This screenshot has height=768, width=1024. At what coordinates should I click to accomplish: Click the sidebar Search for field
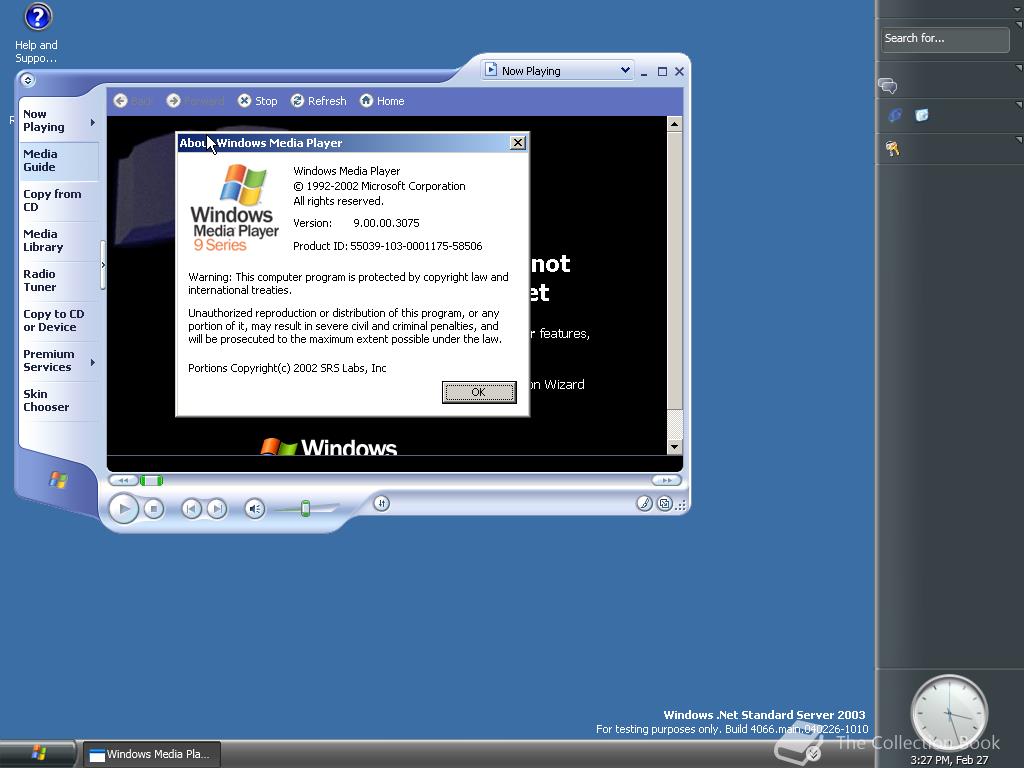945,39
